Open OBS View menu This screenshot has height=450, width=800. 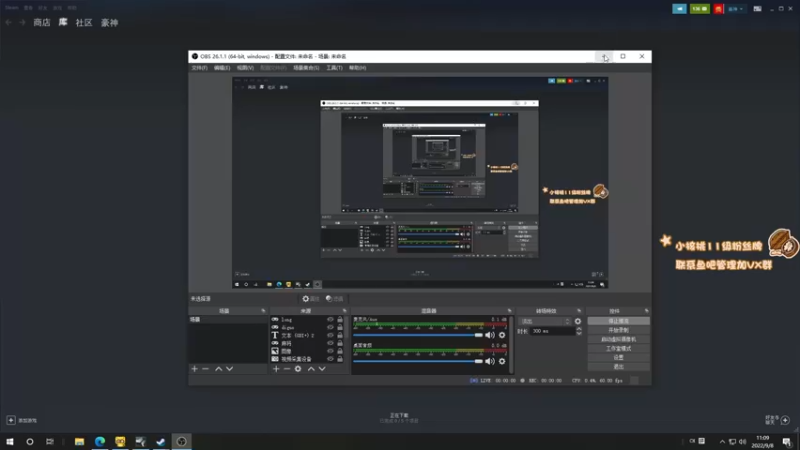click(245, 68)
